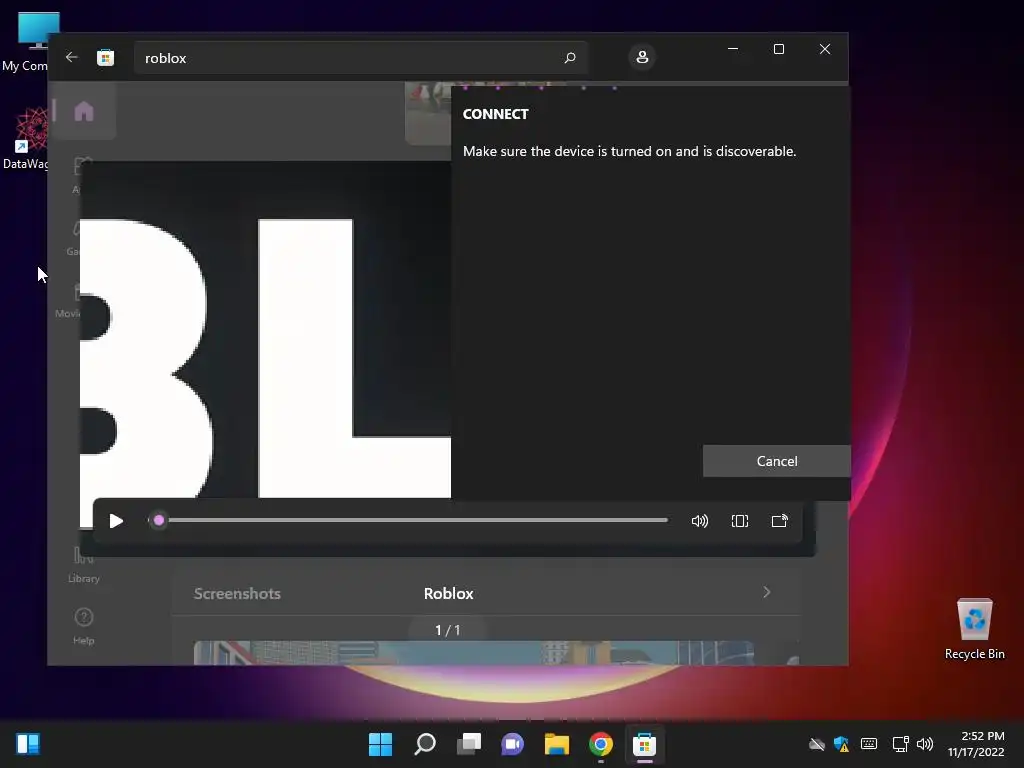
Task: Focus the search box containing roblox
Action: (361, 58)
